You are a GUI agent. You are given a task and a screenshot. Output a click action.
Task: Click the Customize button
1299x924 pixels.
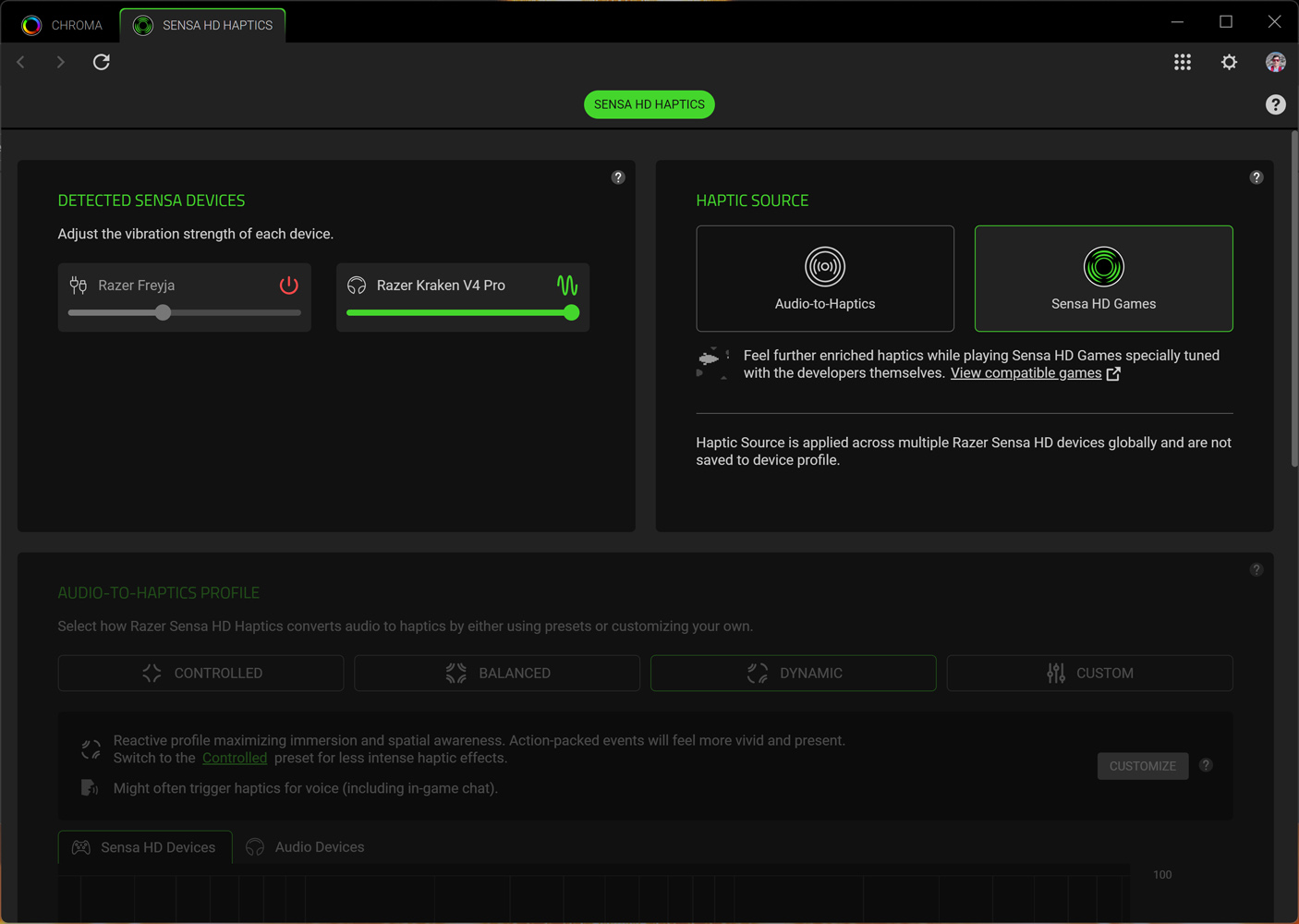click(x=1143, y=766)
